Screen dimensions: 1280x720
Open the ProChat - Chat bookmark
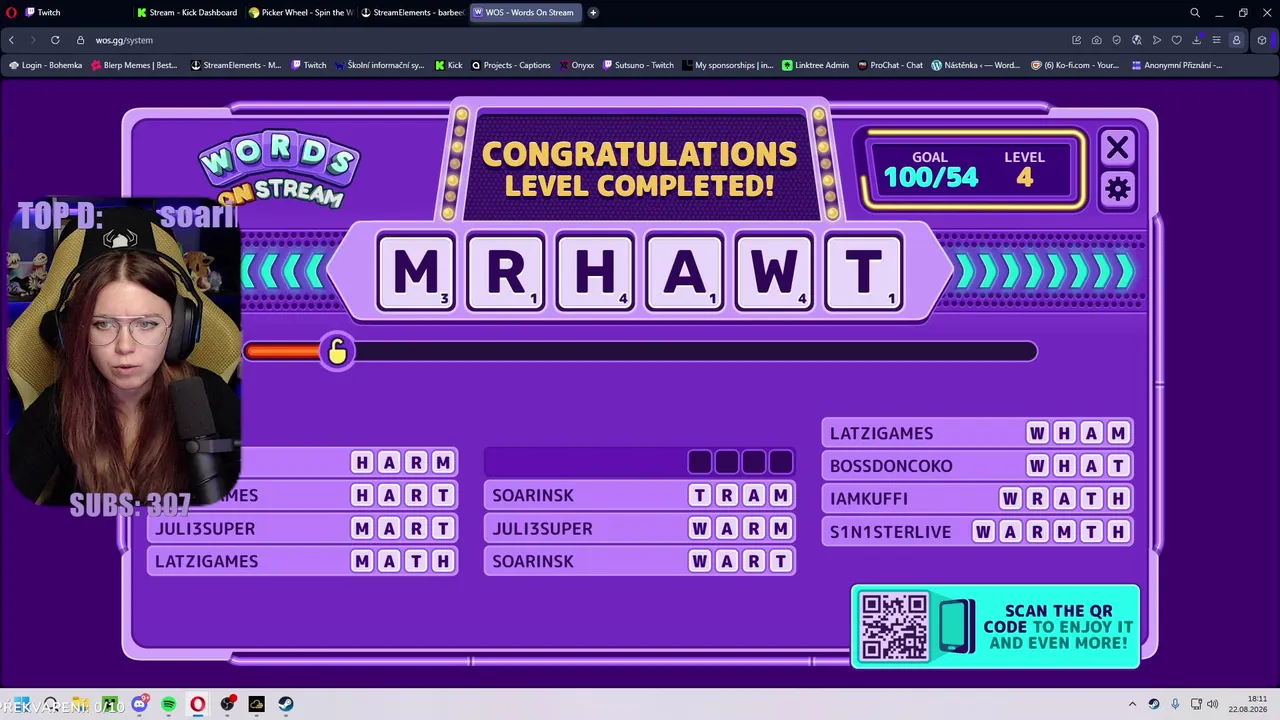pyautogui.click(x=889, y=65)
